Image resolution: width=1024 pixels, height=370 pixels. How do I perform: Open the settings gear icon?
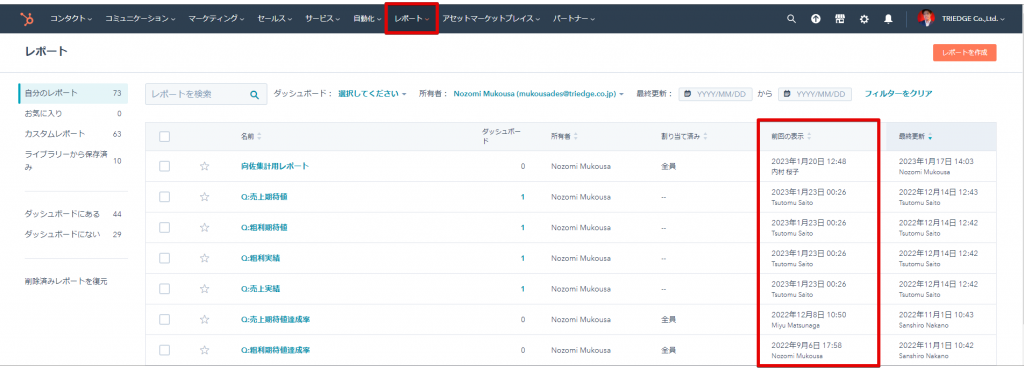coord(864,19)
